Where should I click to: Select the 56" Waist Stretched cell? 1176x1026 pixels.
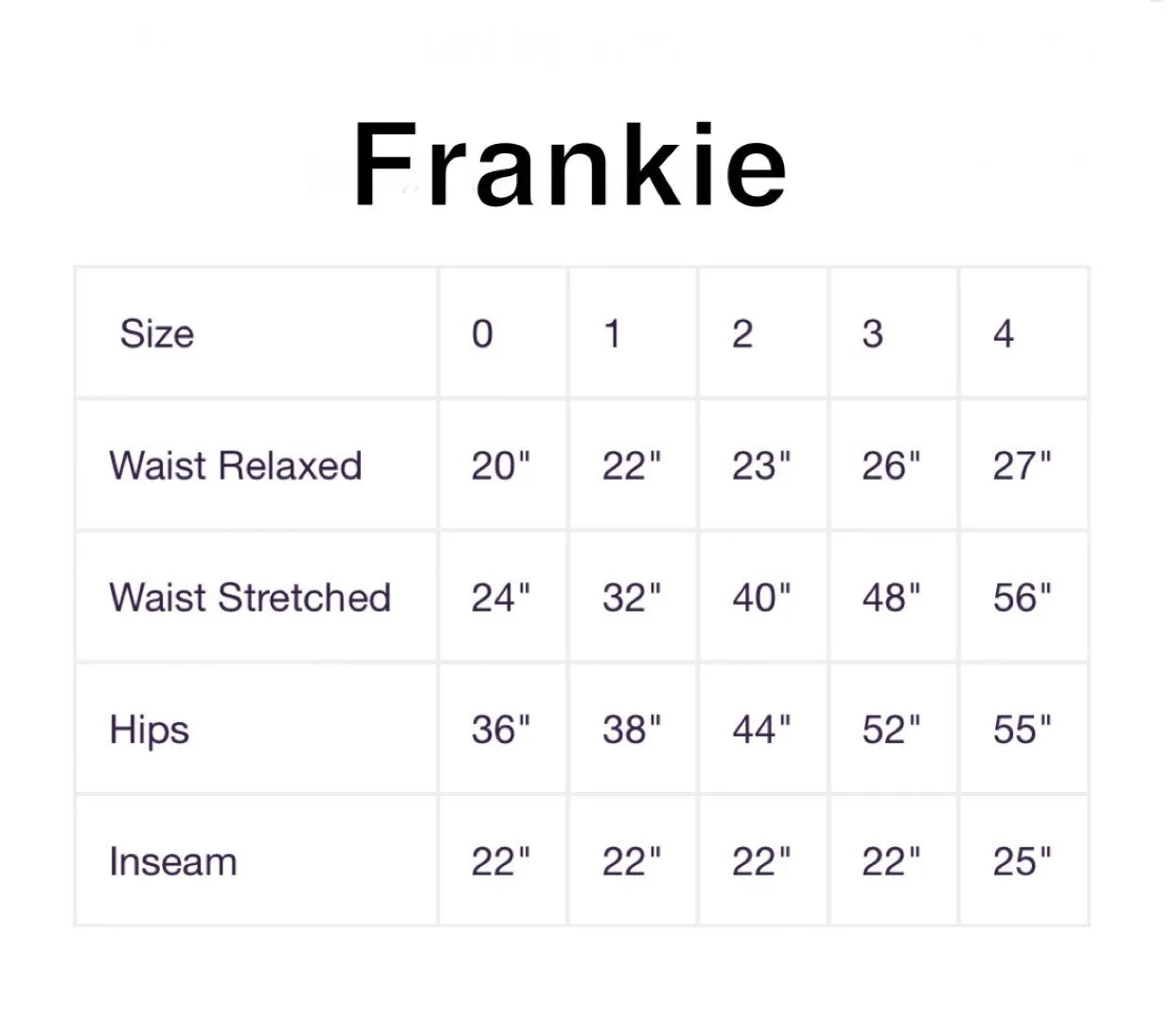(1022, 597)
